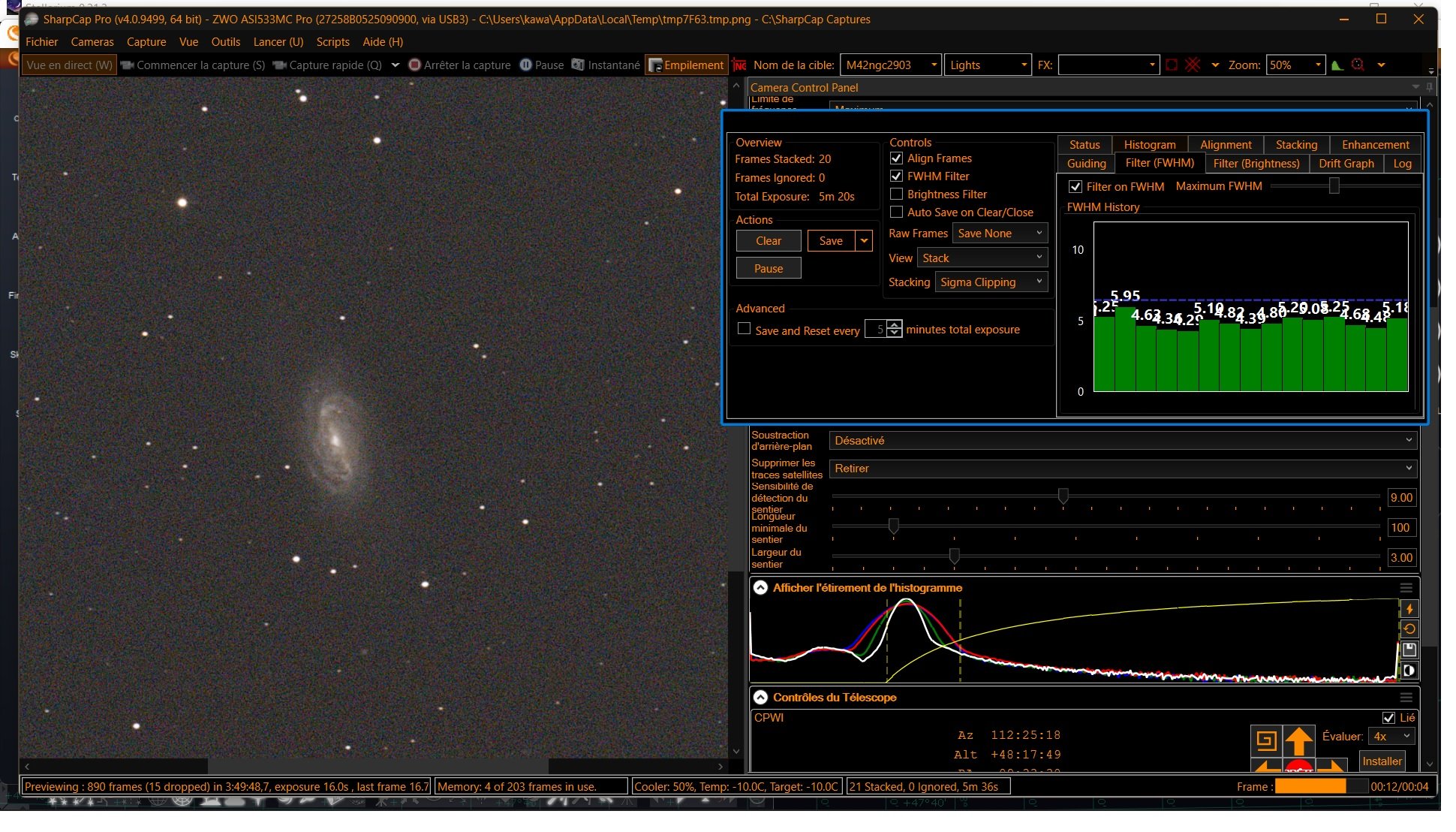The image size is (1456, 832).
Task: Click the red selection-area square icon
Action: pos(1172,65)
